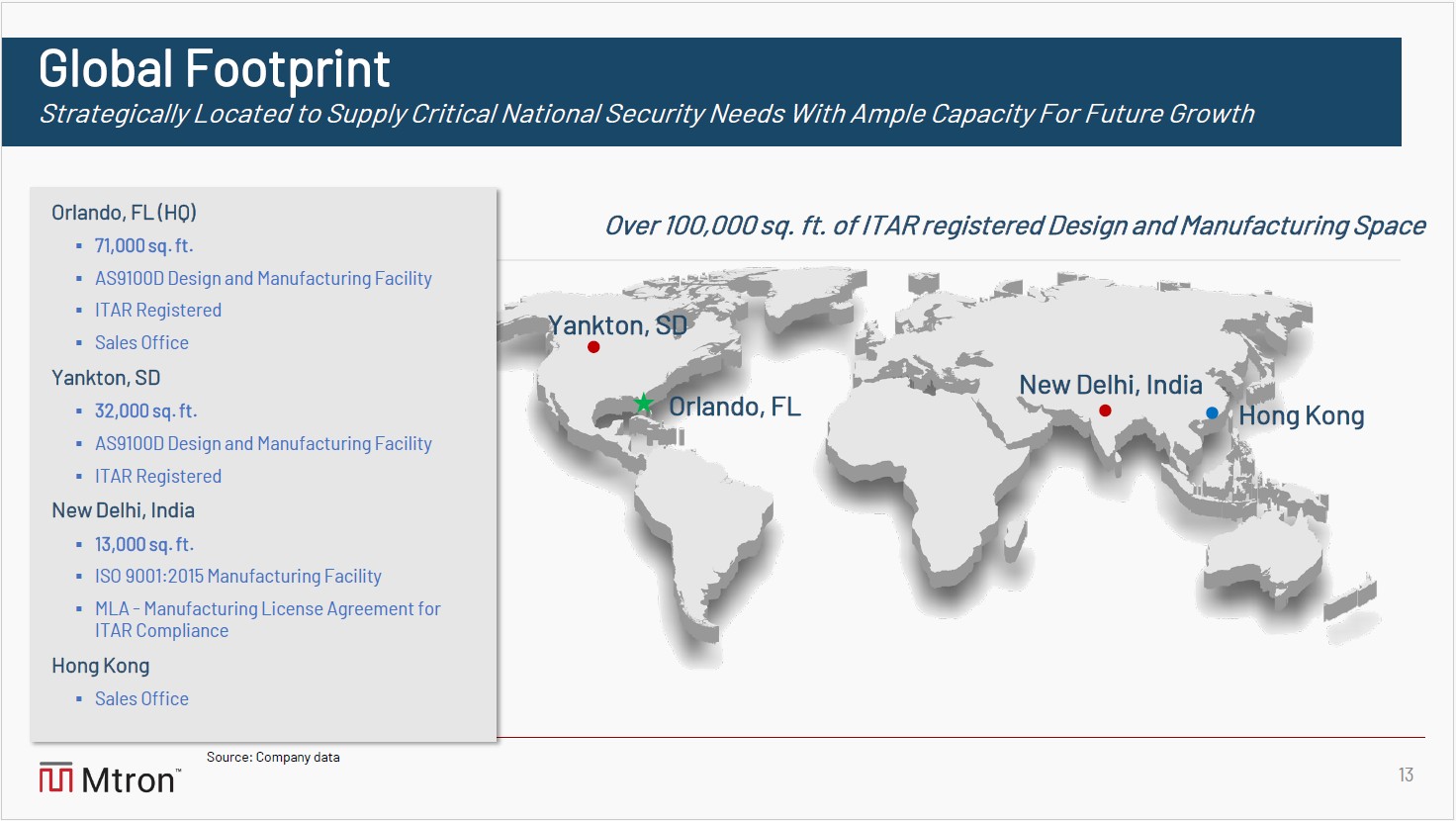This screenshot has width=1456, height=821.
Task: Select the "Global Footprint" slide title
Action: [215, 69]
